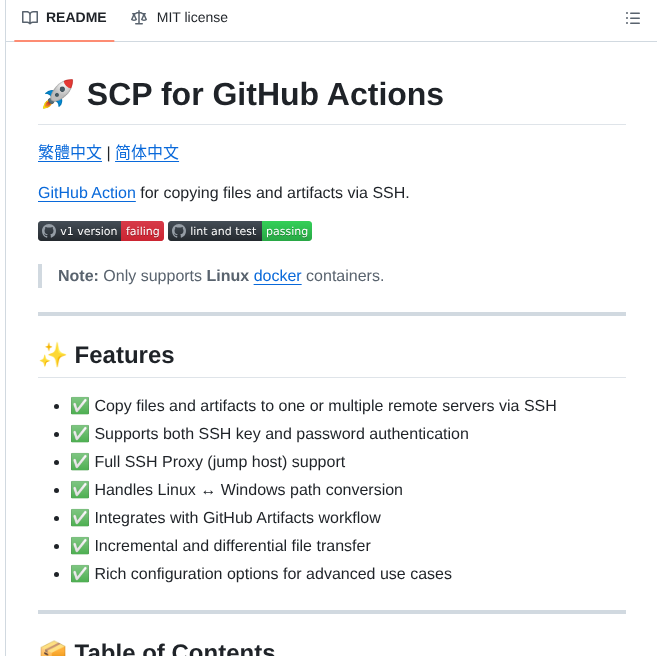Click checkmark beside Linux Windows path conversion

tap(80, 490)
